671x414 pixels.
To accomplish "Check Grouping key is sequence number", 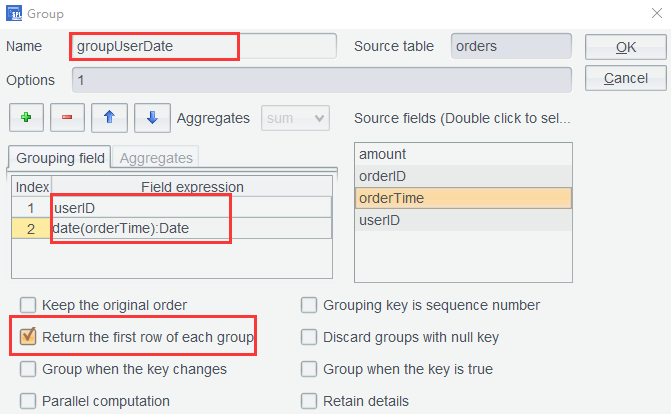I will 310,305.
